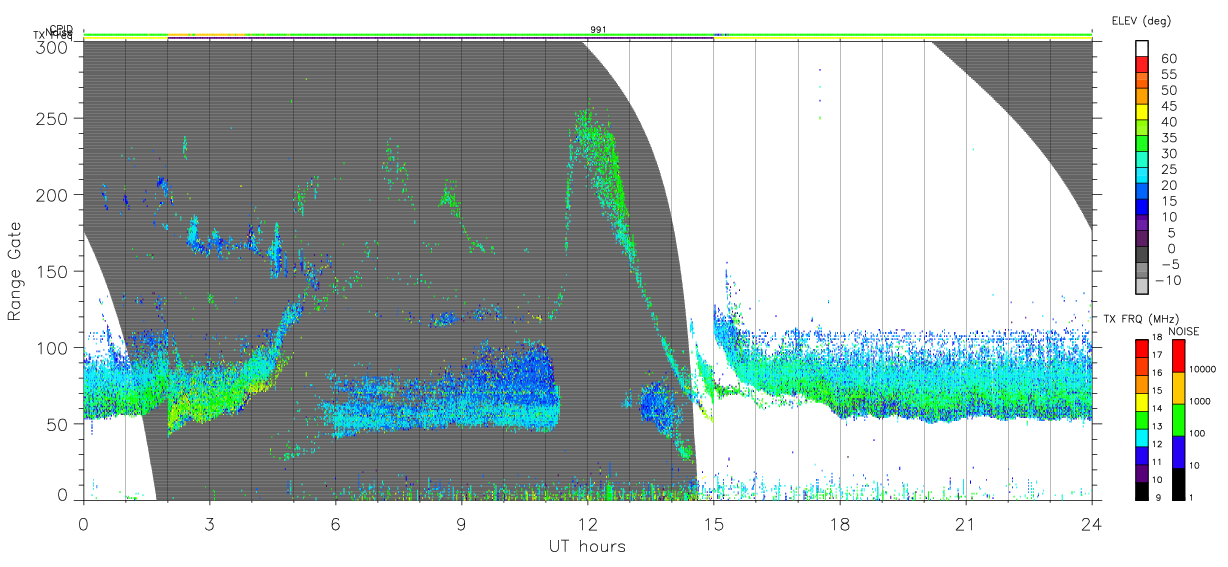Click the 0 tick on Range Gate axis
The image size is (1228, 567).
(62, 493)
